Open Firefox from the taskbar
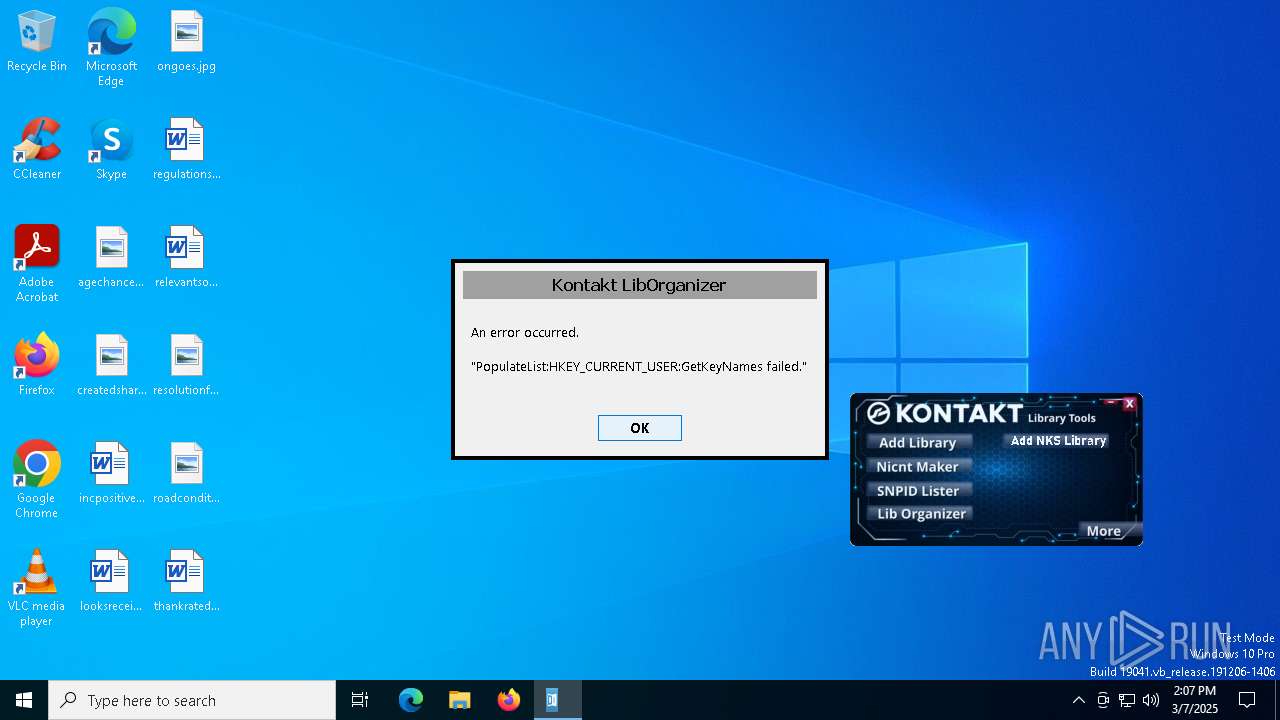Image resolution: width=1280 pixels, height=720 pixels. 508,700
